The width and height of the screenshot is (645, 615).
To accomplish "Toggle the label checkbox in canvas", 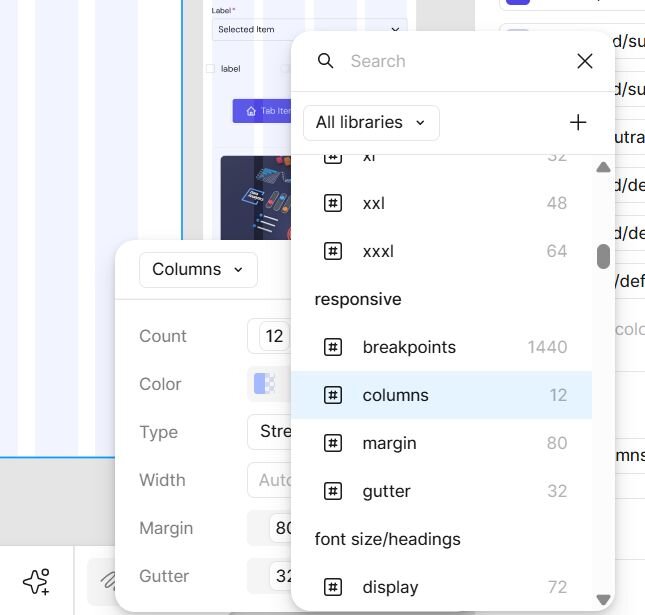I will (210, 69).
